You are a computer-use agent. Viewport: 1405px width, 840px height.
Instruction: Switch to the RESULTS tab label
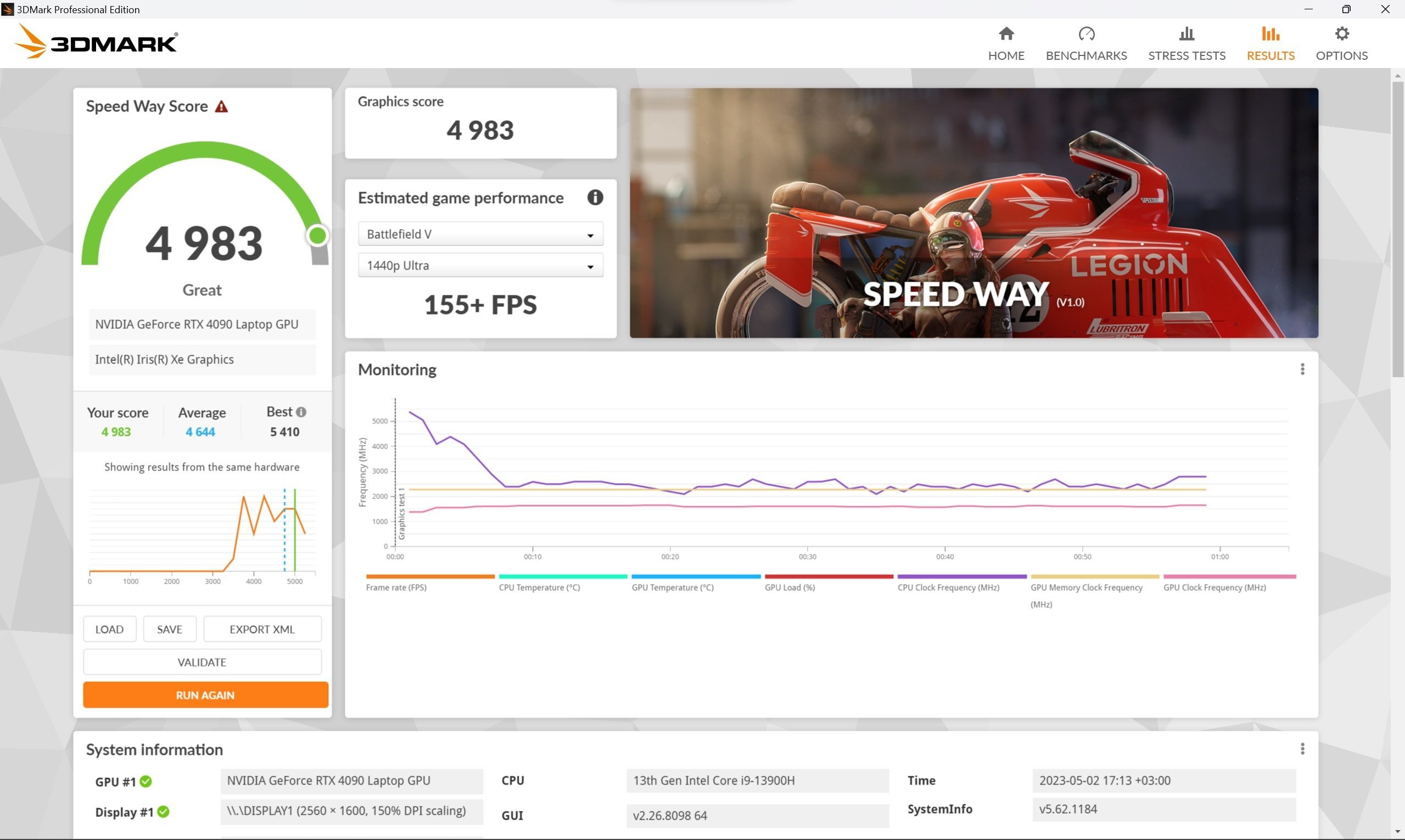pyautogui.click(x=1270, y=55)
